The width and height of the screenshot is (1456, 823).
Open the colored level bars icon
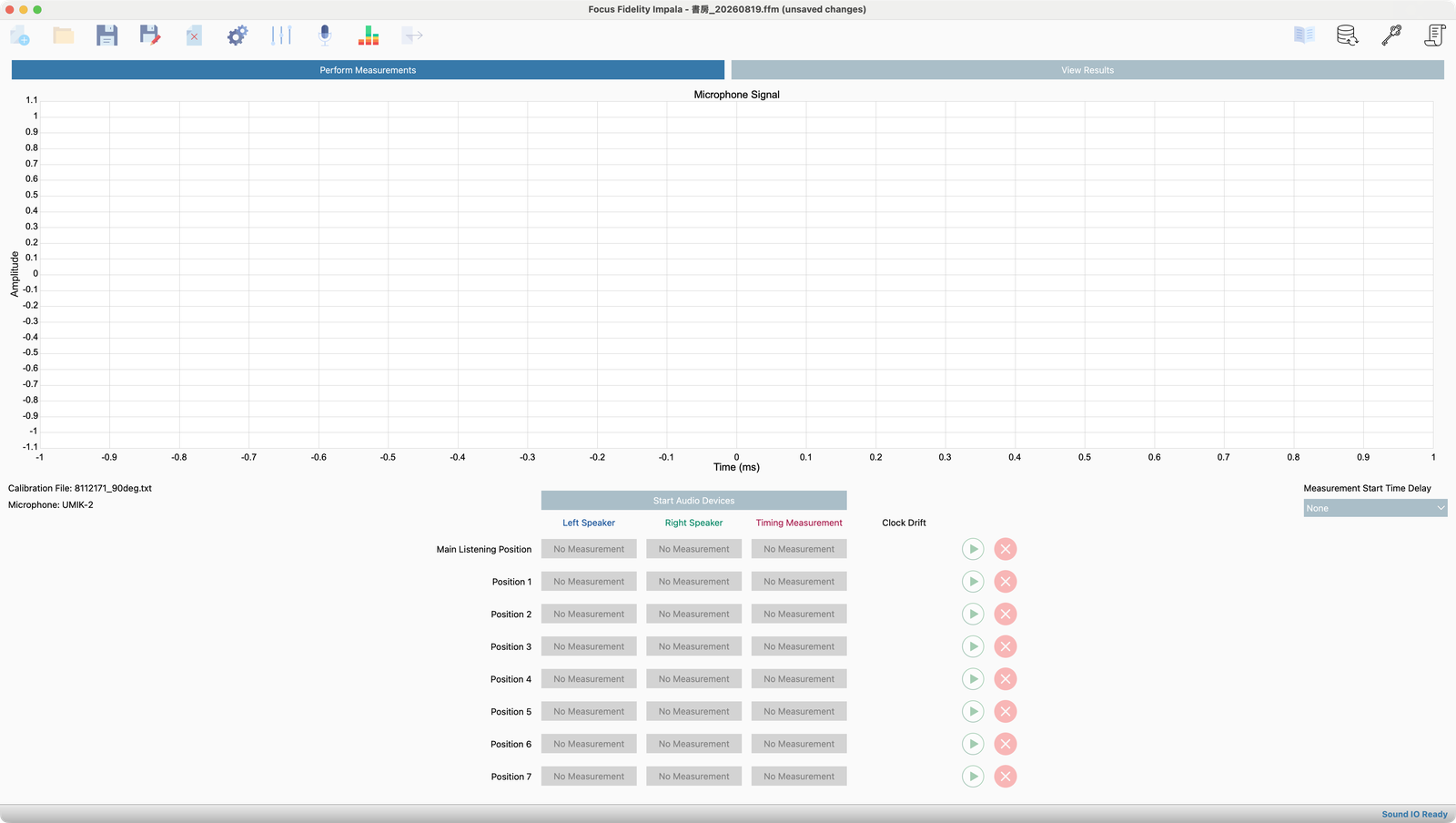[x=369, y=36]
